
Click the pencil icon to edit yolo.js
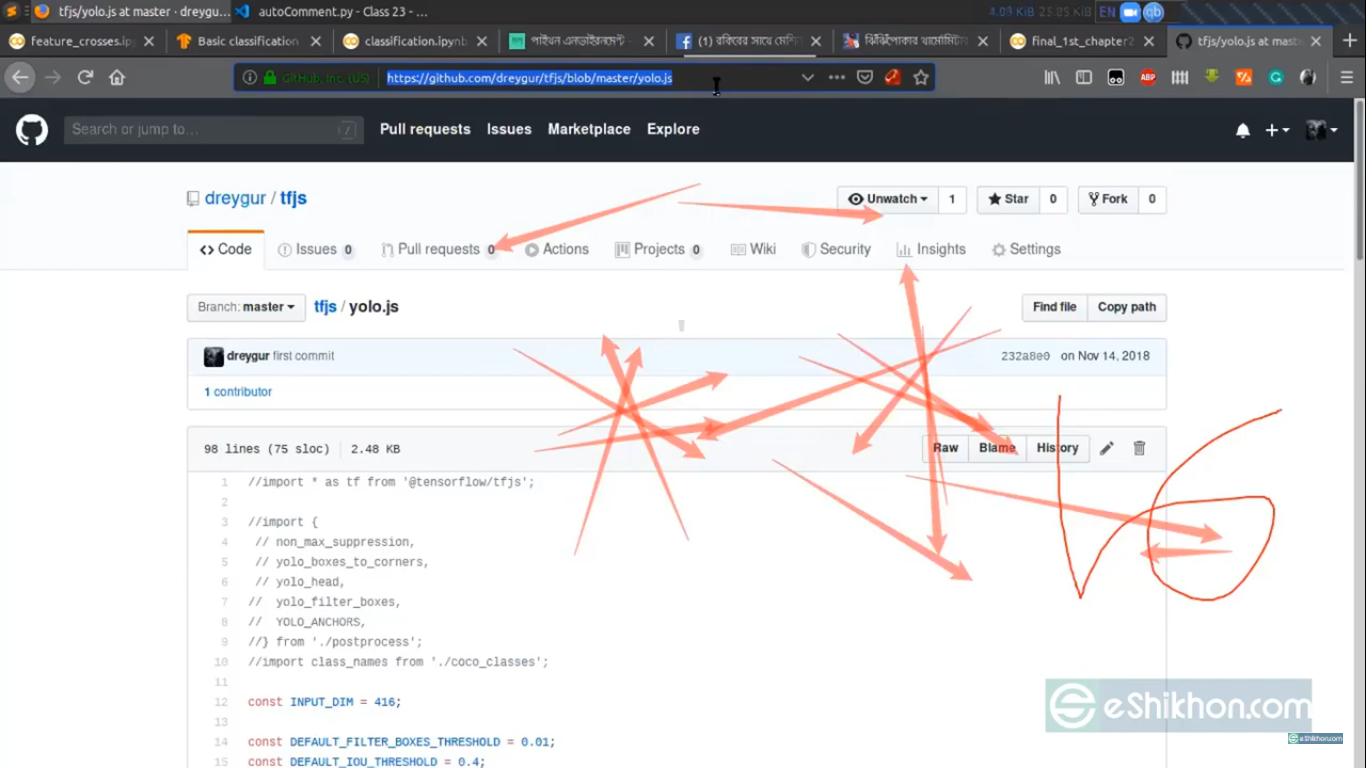[x=1106, y=448]
